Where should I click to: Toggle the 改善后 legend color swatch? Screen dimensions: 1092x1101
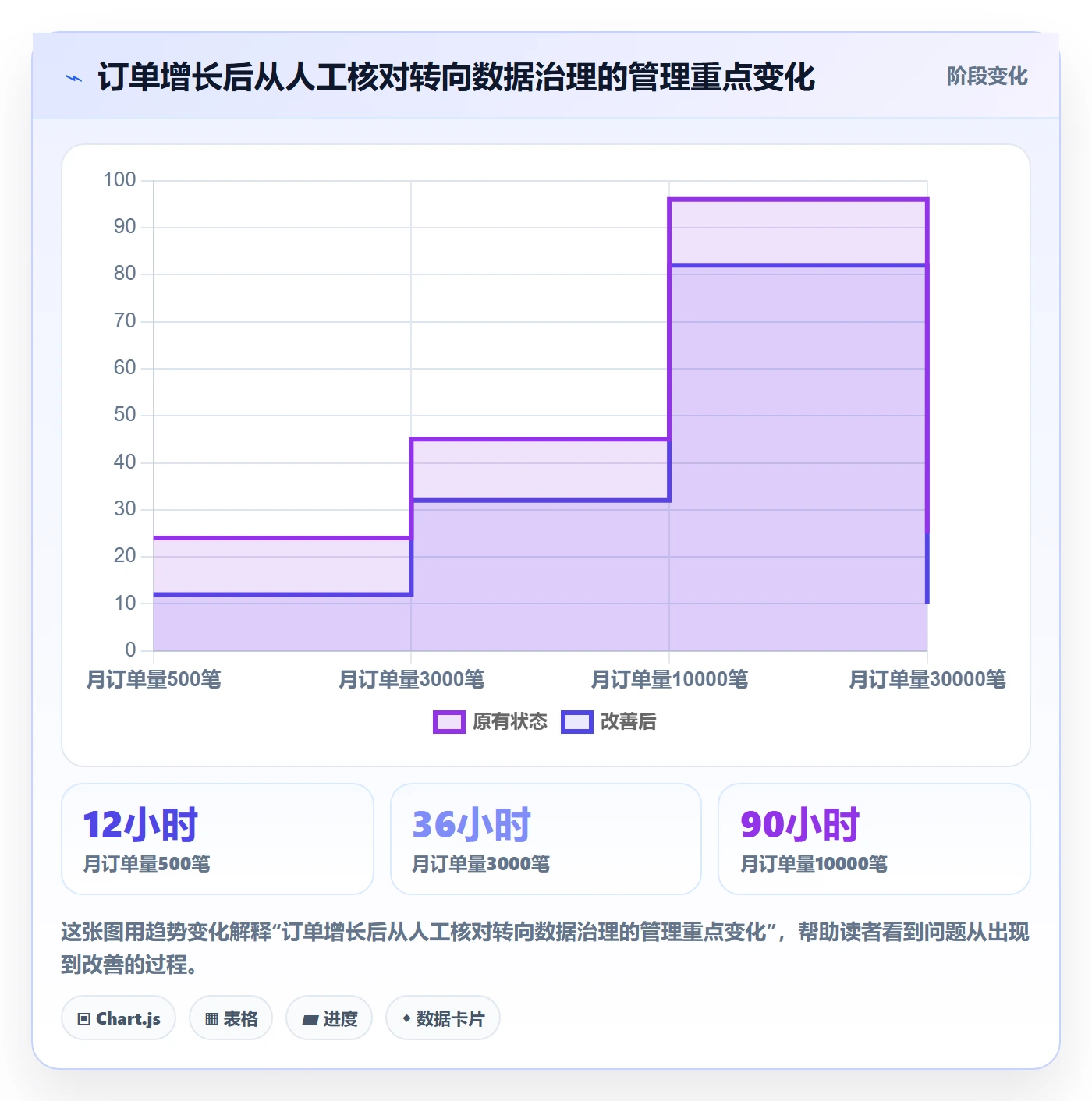(577, 722)
